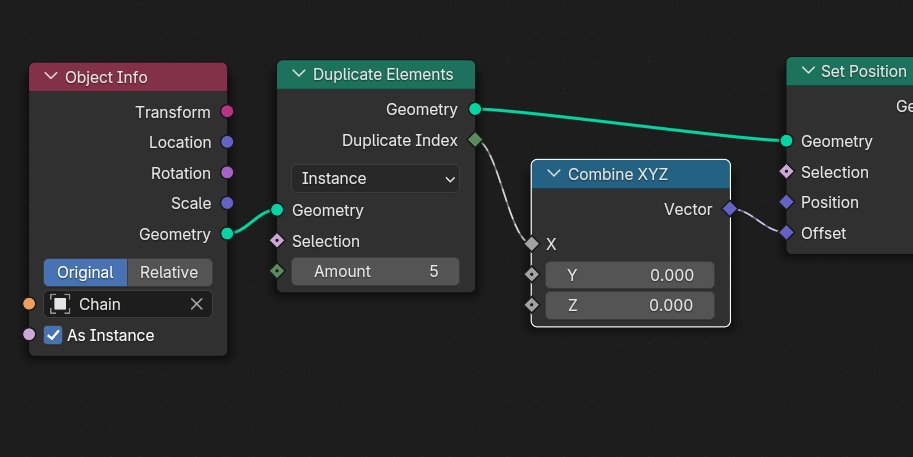Click the Transform output socket
Image resolution: width=913 pixels, height=457 pixels.
pyautogui.click(x=227, y=111)
